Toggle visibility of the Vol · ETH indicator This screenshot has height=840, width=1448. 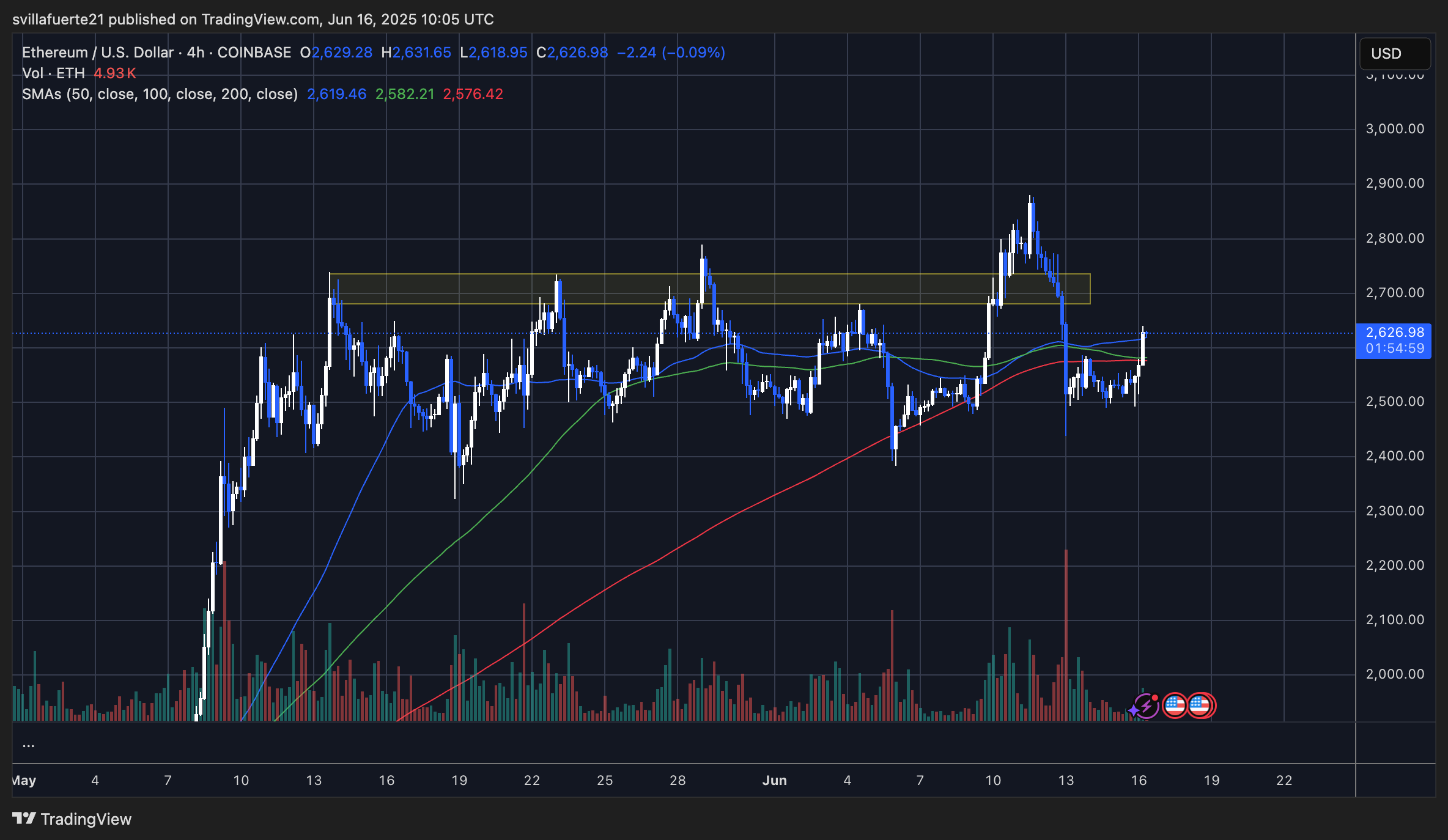click(54, 73)
